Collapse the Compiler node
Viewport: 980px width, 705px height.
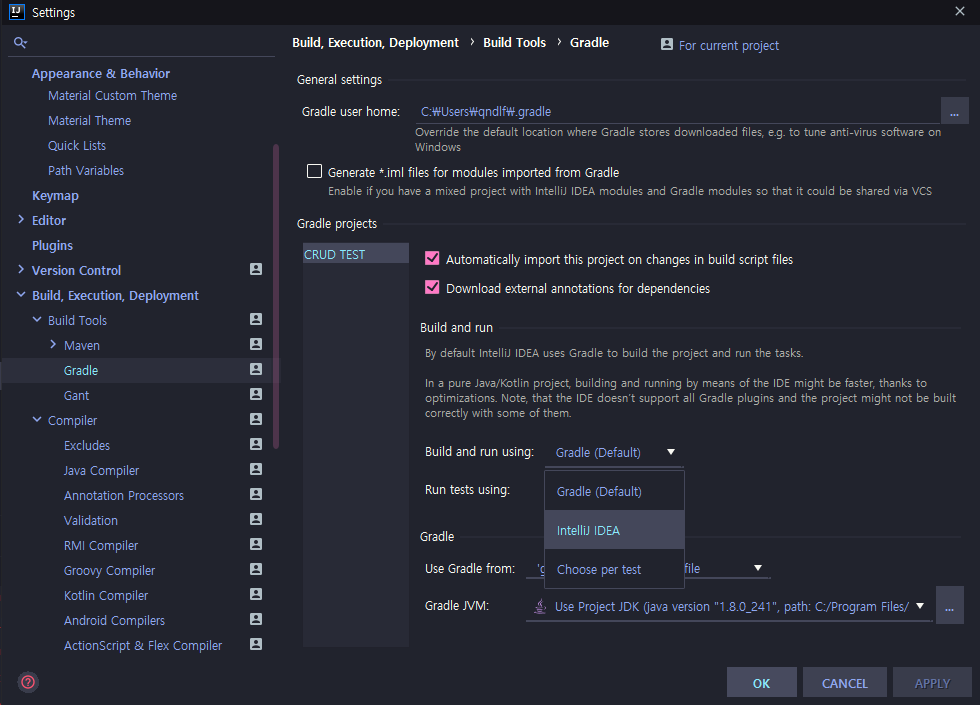coord(37,419)
